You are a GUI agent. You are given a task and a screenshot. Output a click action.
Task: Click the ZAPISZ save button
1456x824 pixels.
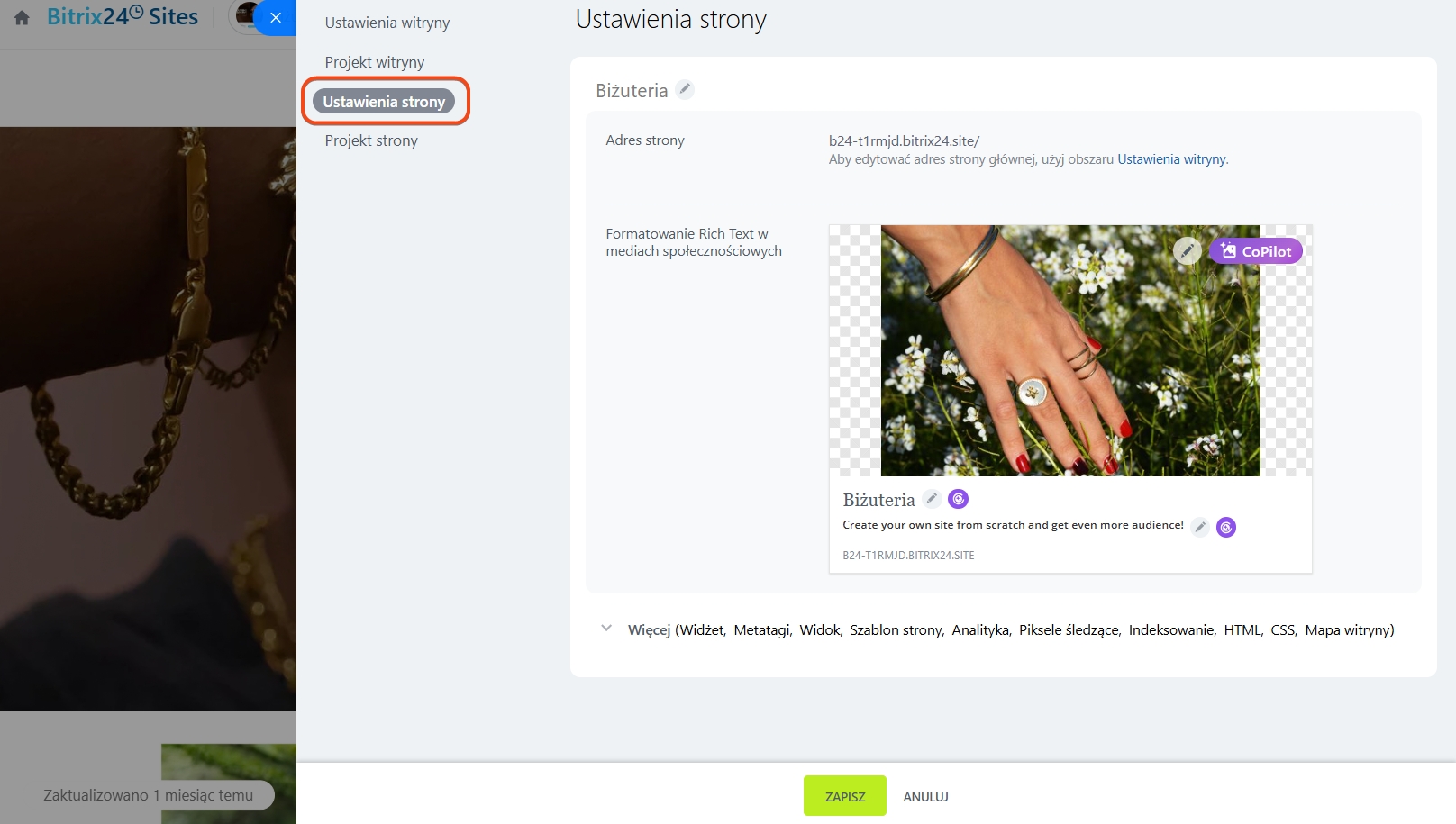point(845,796)
